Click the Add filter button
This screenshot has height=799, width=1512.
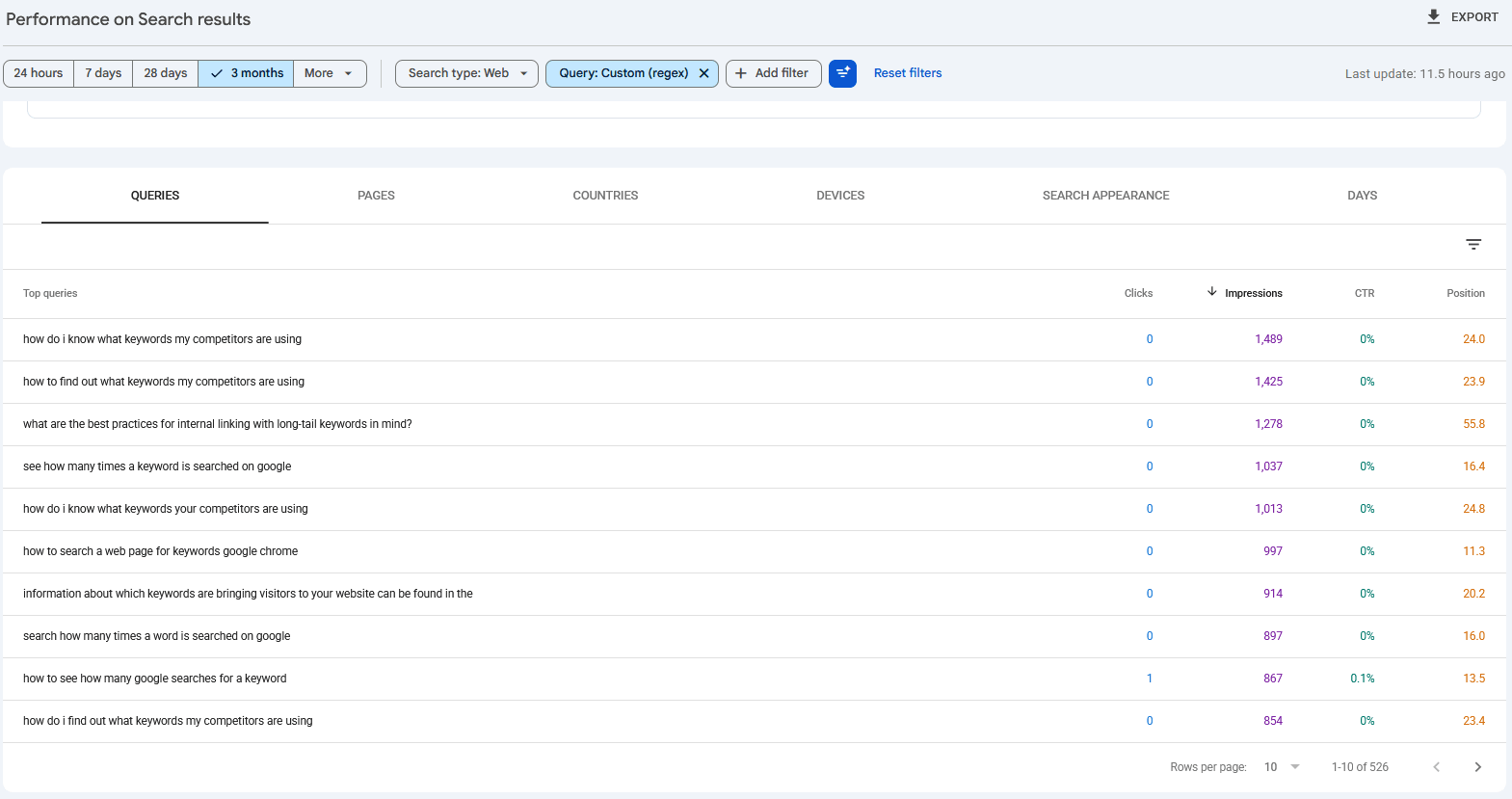(773, 73)
